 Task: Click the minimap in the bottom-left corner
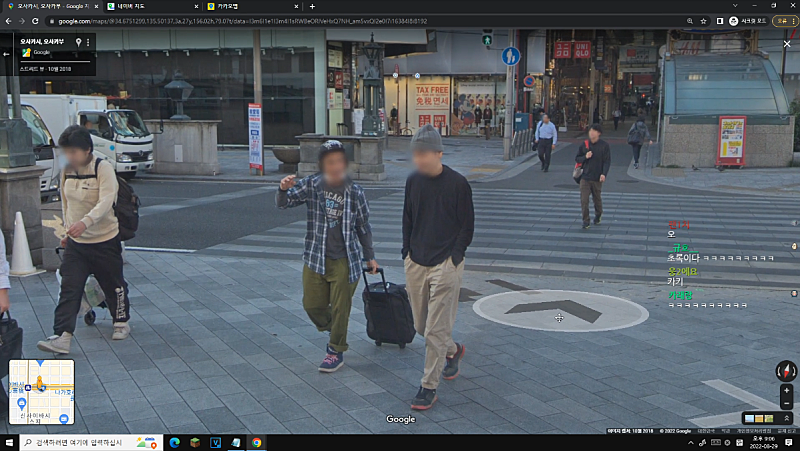pyautogui.click(x=41, y=392)
